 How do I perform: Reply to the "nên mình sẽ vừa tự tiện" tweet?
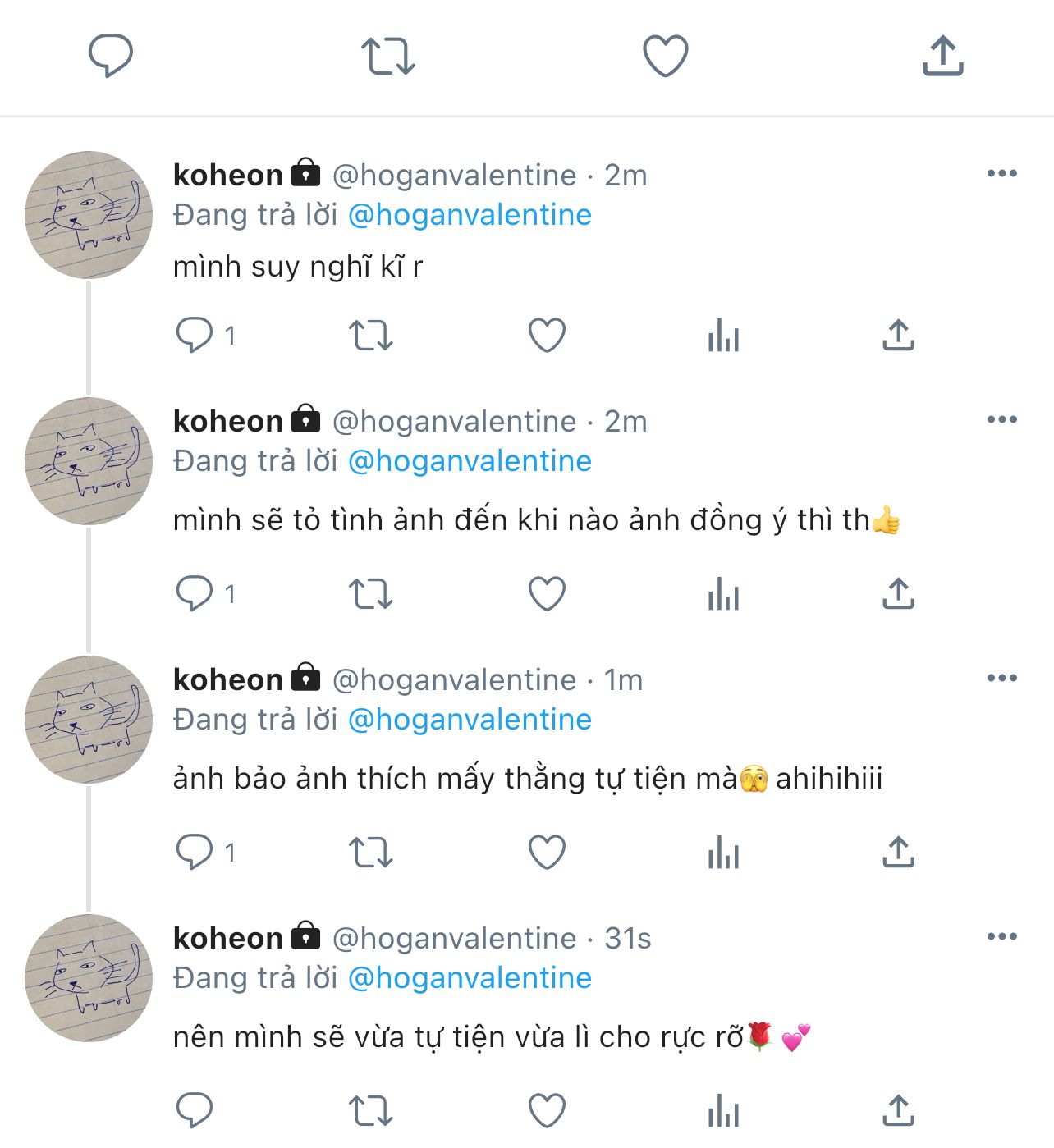(195, 1111)
